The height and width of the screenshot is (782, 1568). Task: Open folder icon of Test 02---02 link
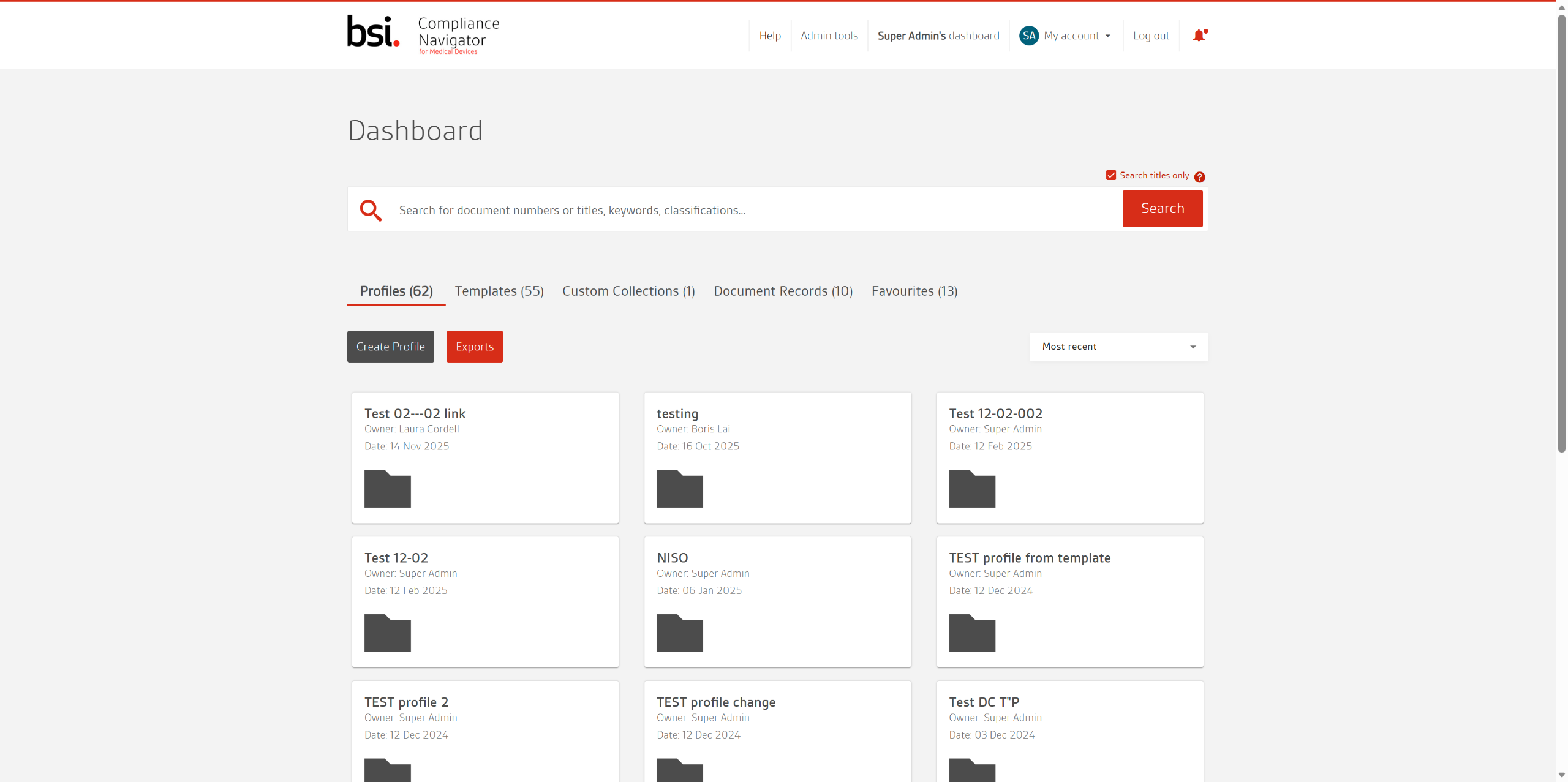(x=387, y=489)
